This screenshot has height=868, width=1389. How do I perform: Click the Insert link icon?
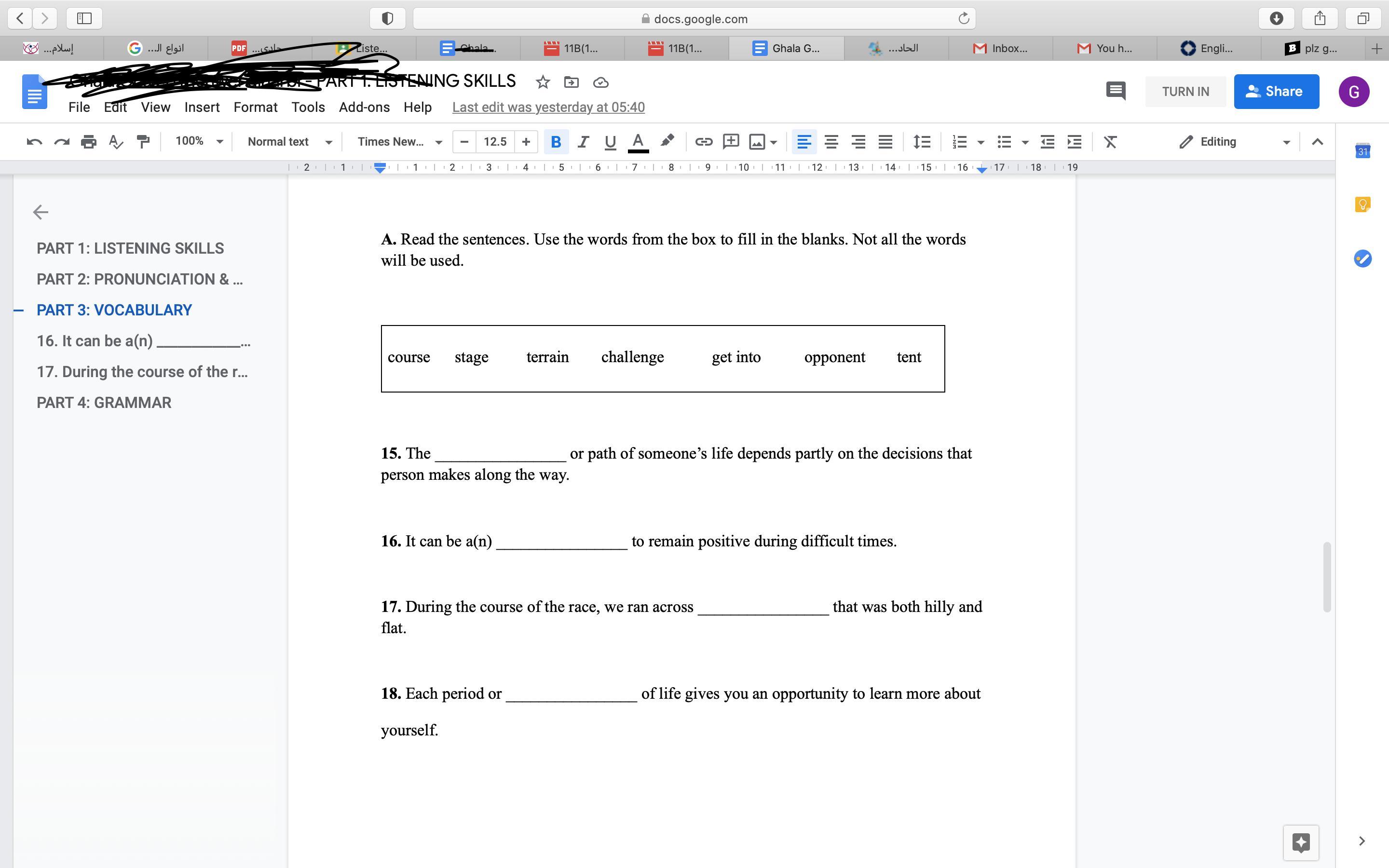tap(703, 142)
